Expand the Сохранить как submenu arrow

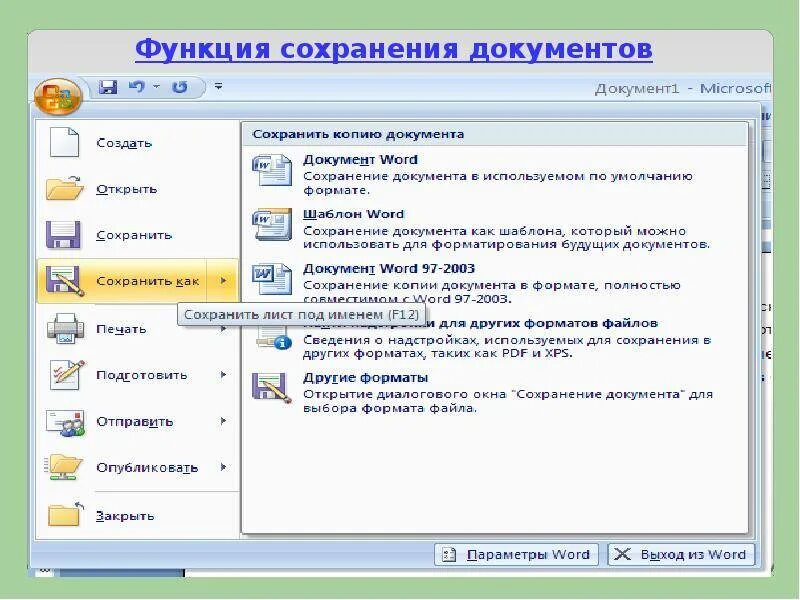[x=223, y=281]
